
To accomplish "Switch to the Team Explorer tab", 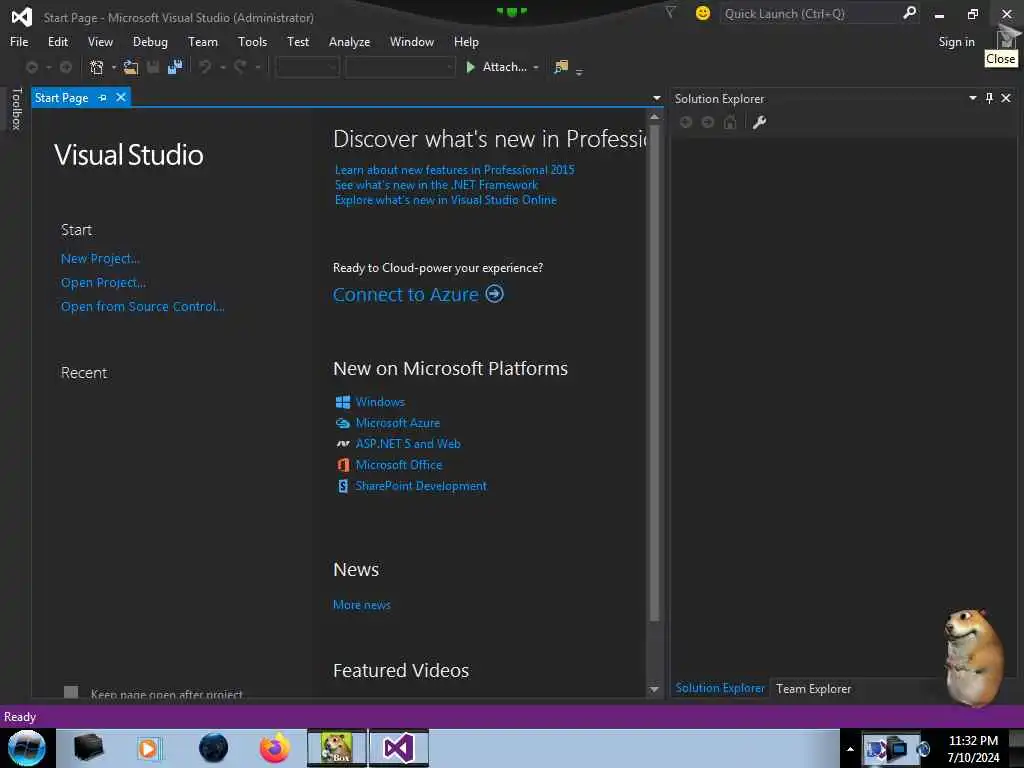I will coord(813,688).
